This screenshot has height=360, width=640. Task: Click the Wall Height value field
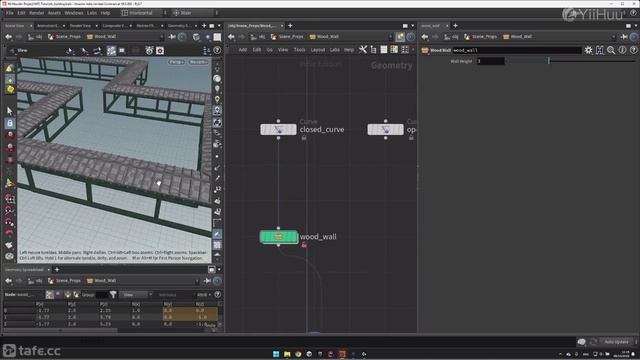pyautogui.click(x=491, y=61)
